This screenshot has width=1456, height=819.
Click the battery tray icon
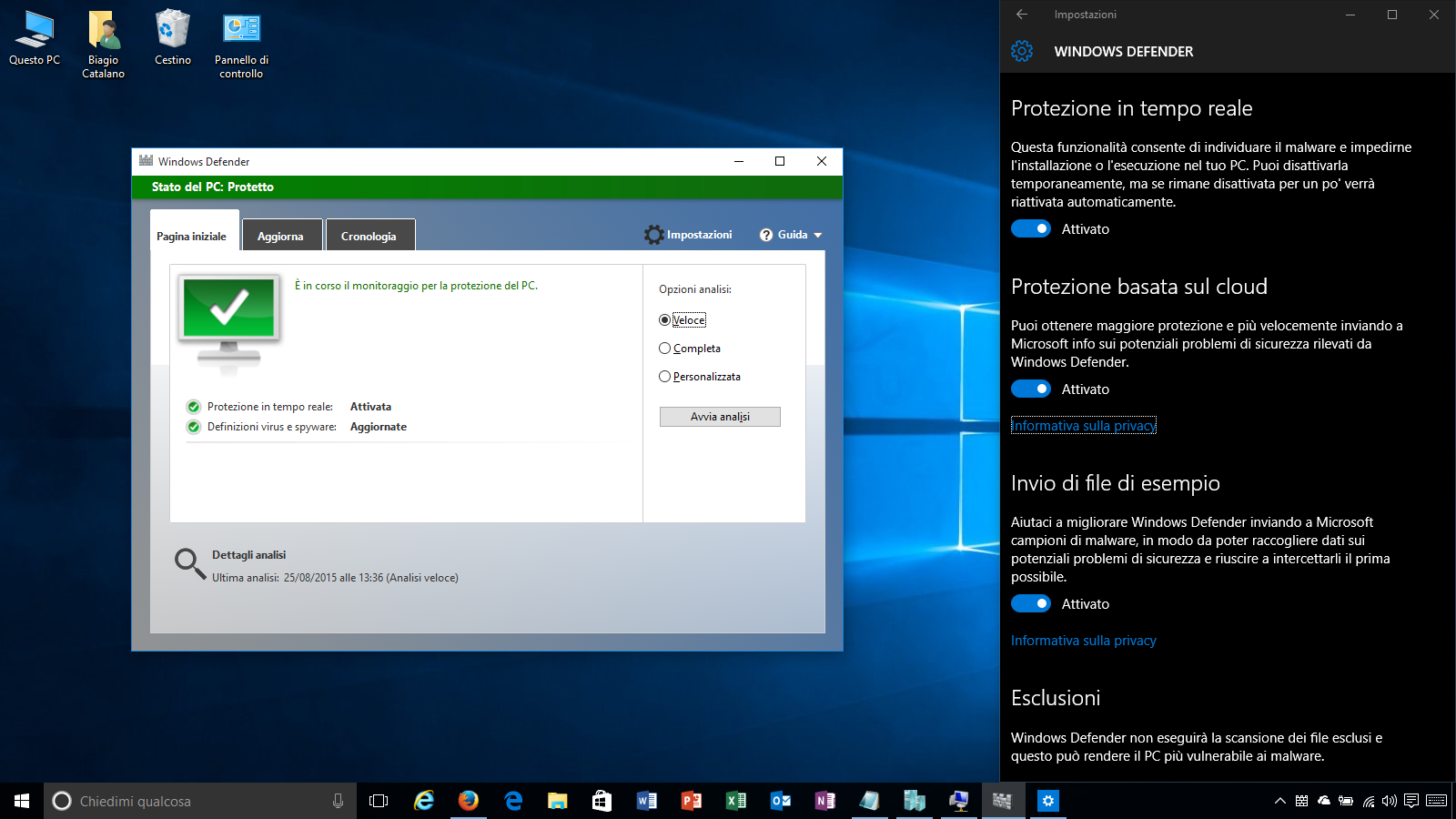tap(1346, 801)
